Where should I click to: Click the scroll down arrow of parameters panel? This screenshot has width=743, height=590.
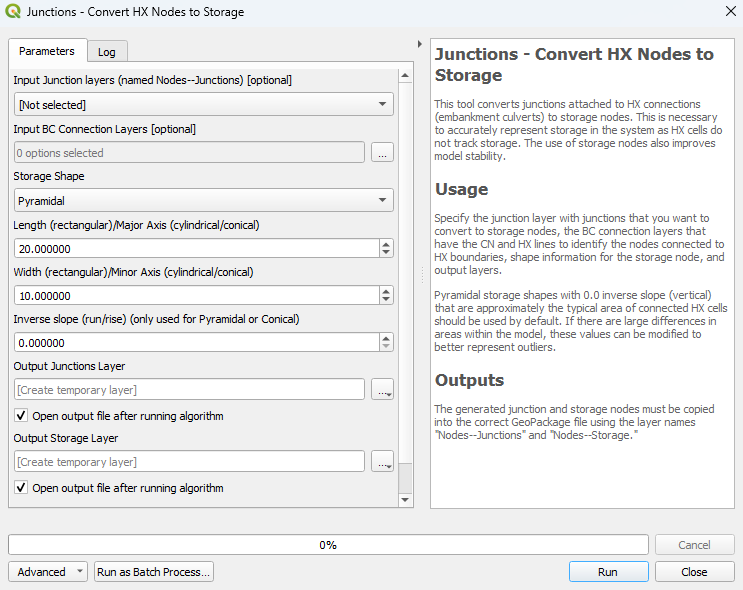click(405, 500)
